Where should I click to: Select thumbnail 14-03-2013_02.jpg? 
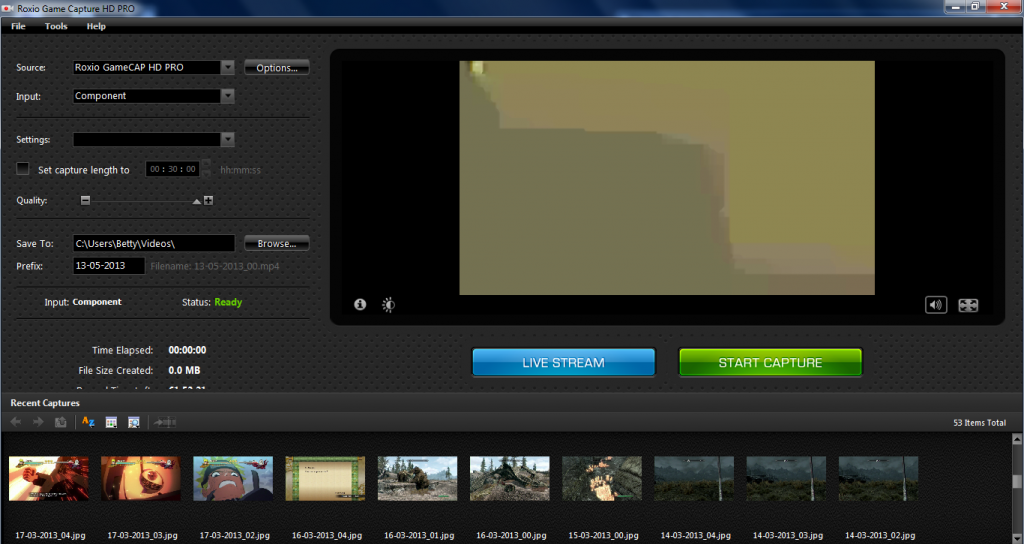[878, 479]
